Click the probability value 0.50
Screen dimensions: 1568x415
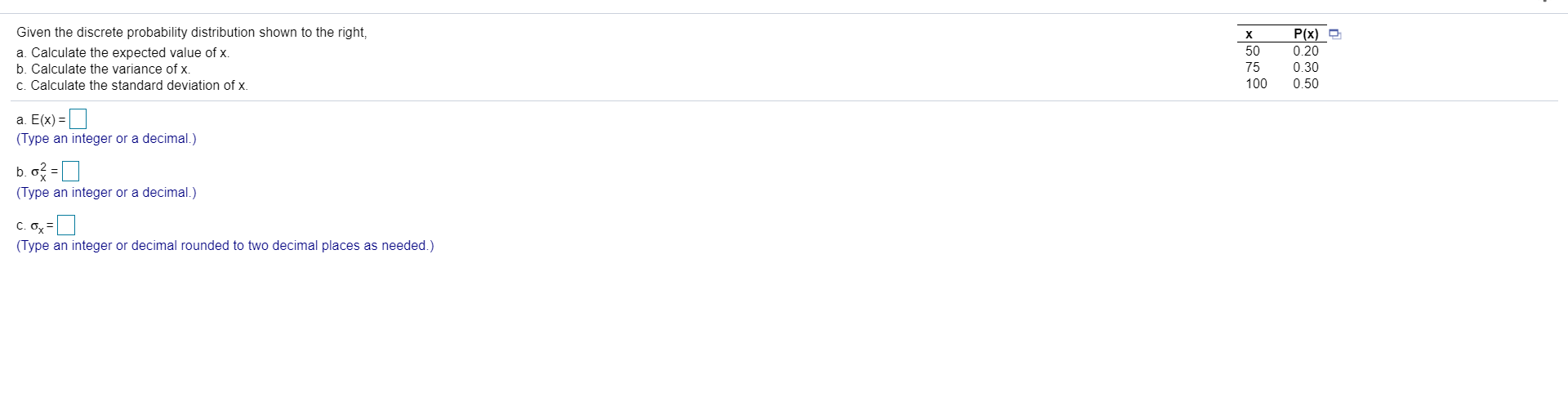[1305, 83]
